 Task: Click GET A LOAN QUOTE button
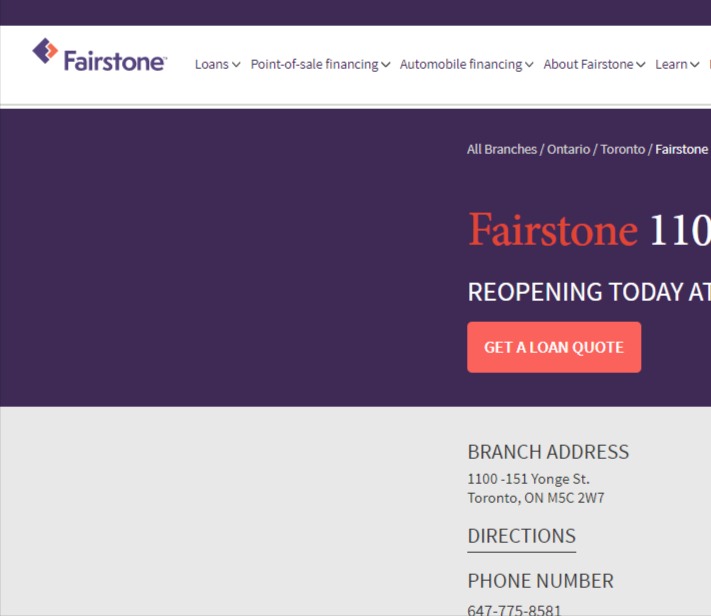(554, 347)
